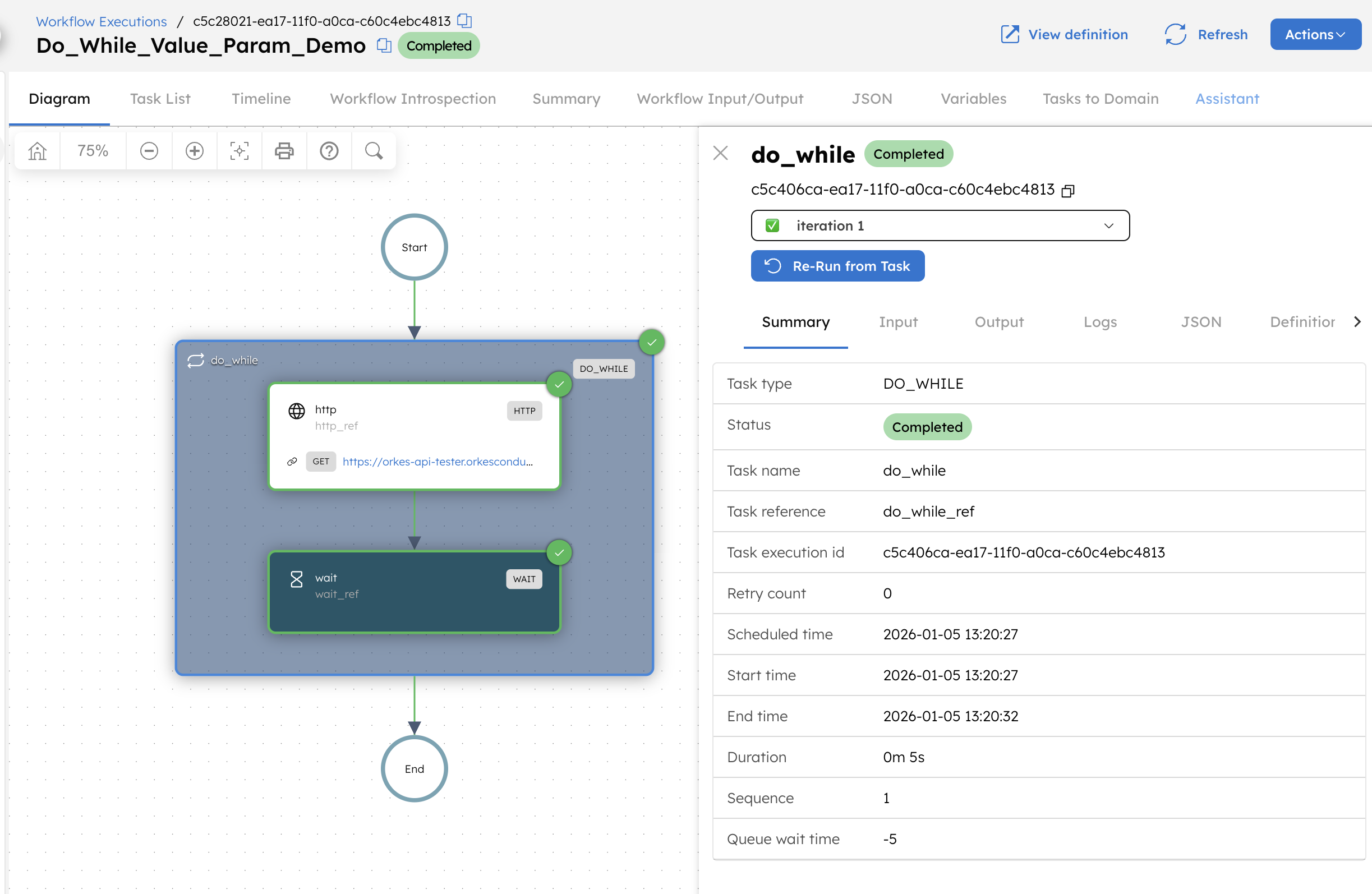Switch to the Task List tab
The height and width of the screenshot is (894, 1372).
[x=160, y=99]
